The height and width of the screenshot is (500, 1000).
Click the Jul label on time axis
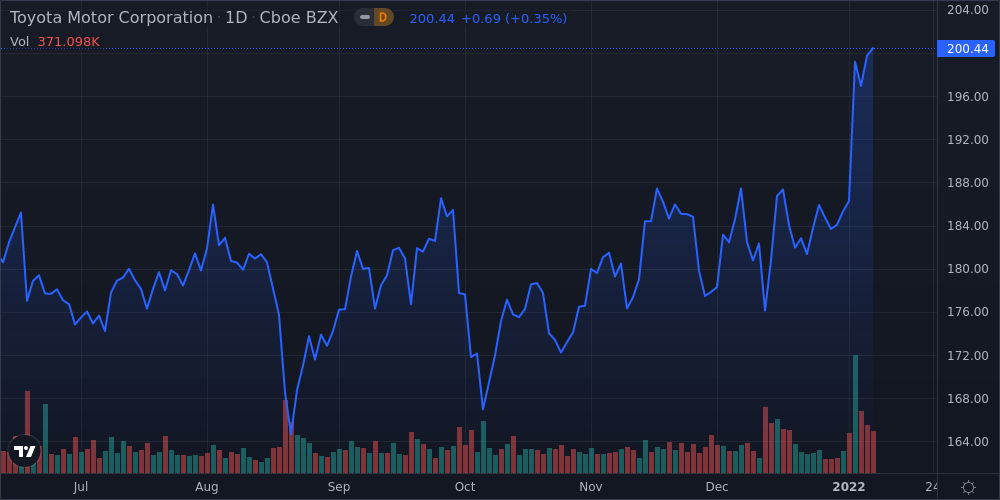[x=80, y=487]
